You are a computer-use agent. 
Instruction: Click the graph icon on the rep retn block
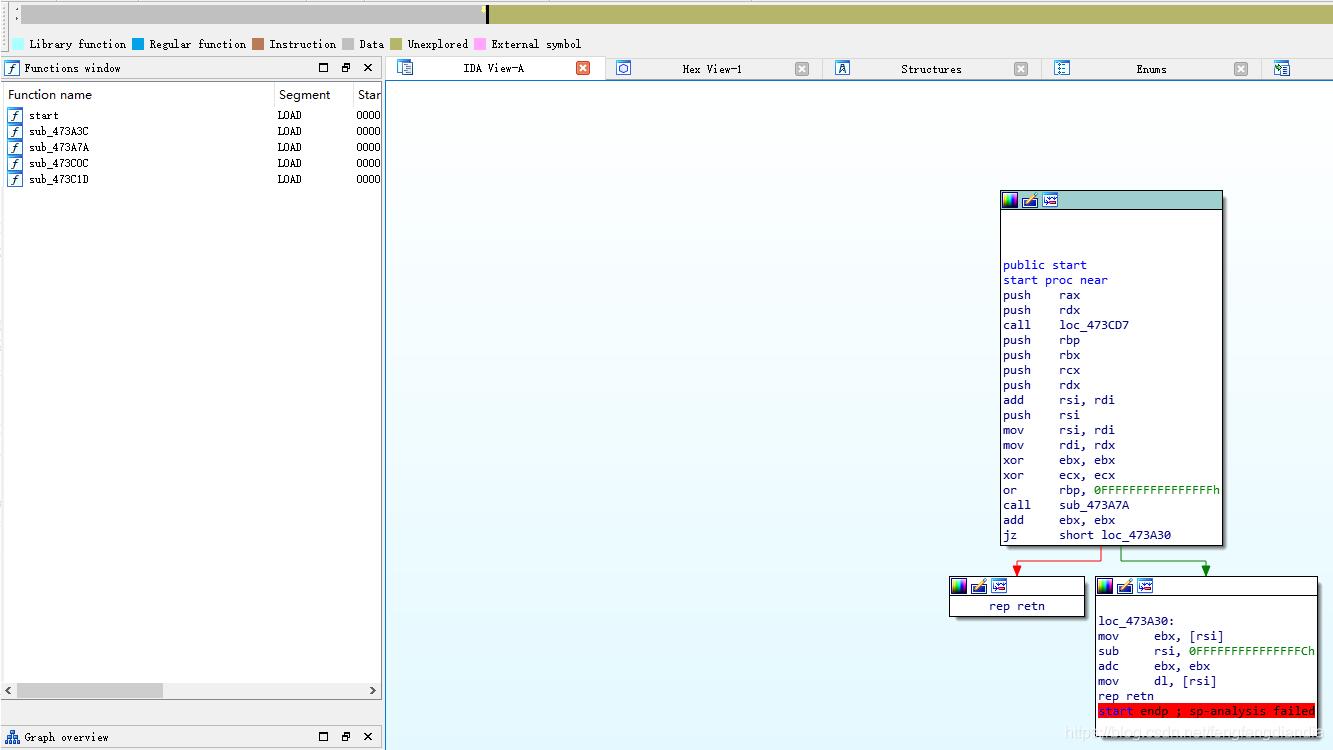click(x=998, y=586)
